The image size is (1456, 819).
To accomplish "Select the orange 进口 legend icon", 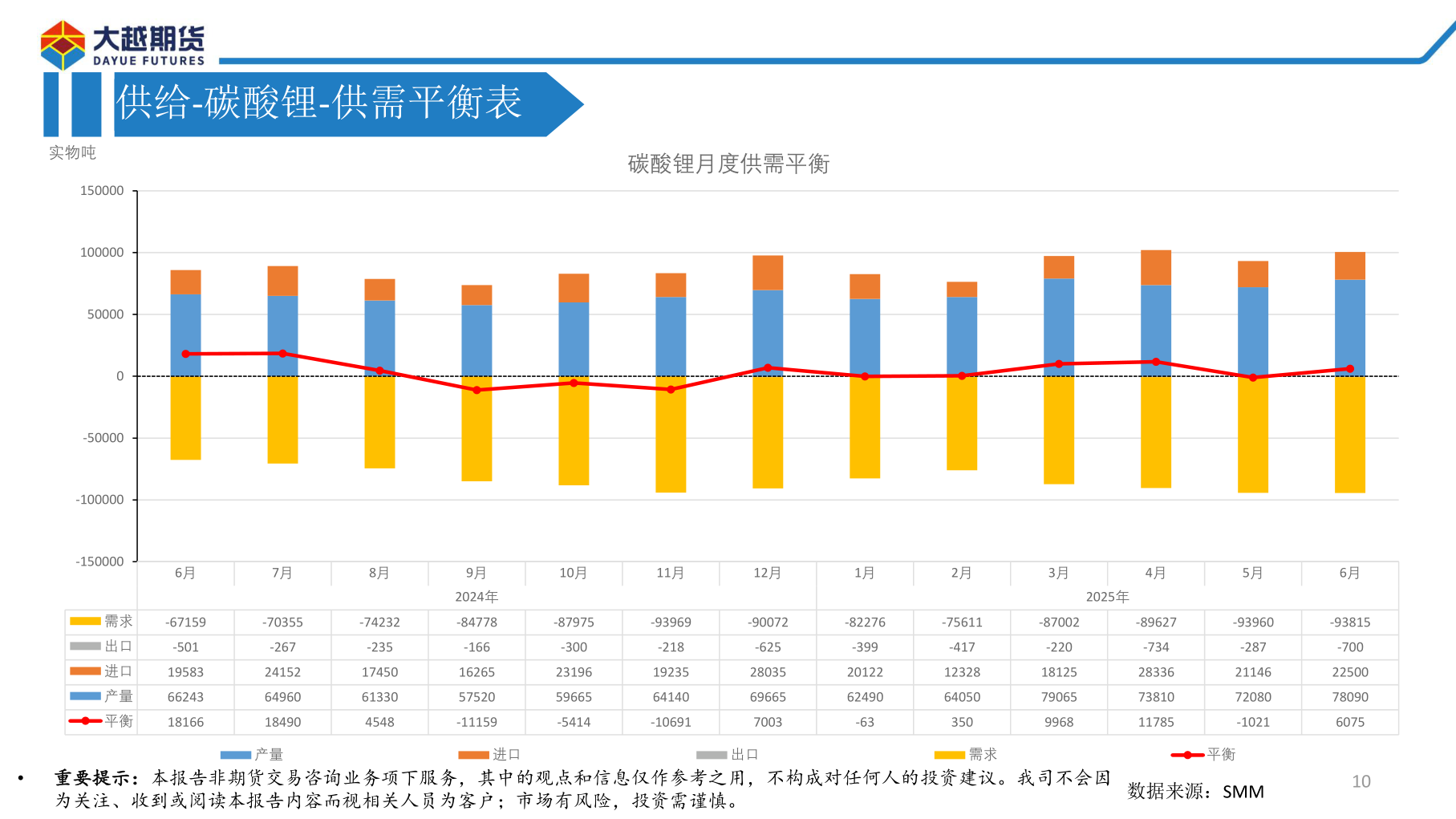I will pos(473,754).
